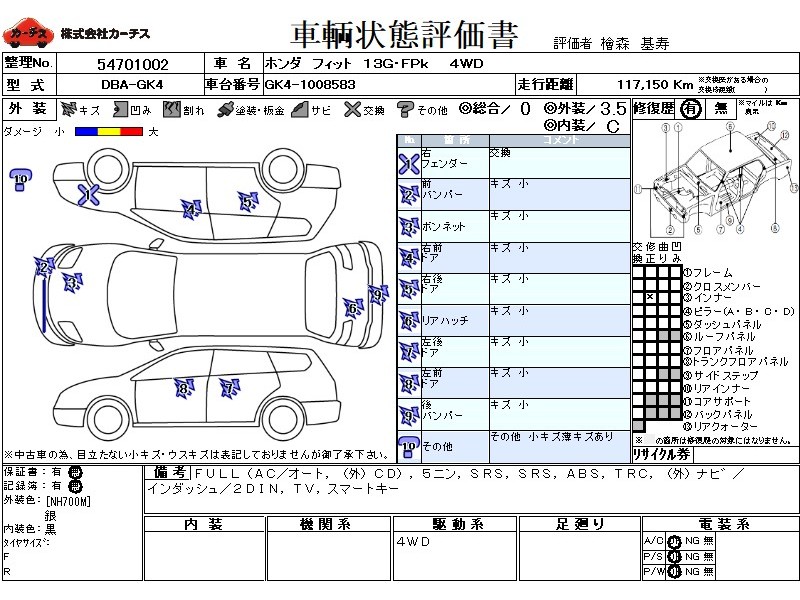Click the 凹み dent legend icon
The height and width of the screenshot is (600, 800).
(x=120, y=110)
